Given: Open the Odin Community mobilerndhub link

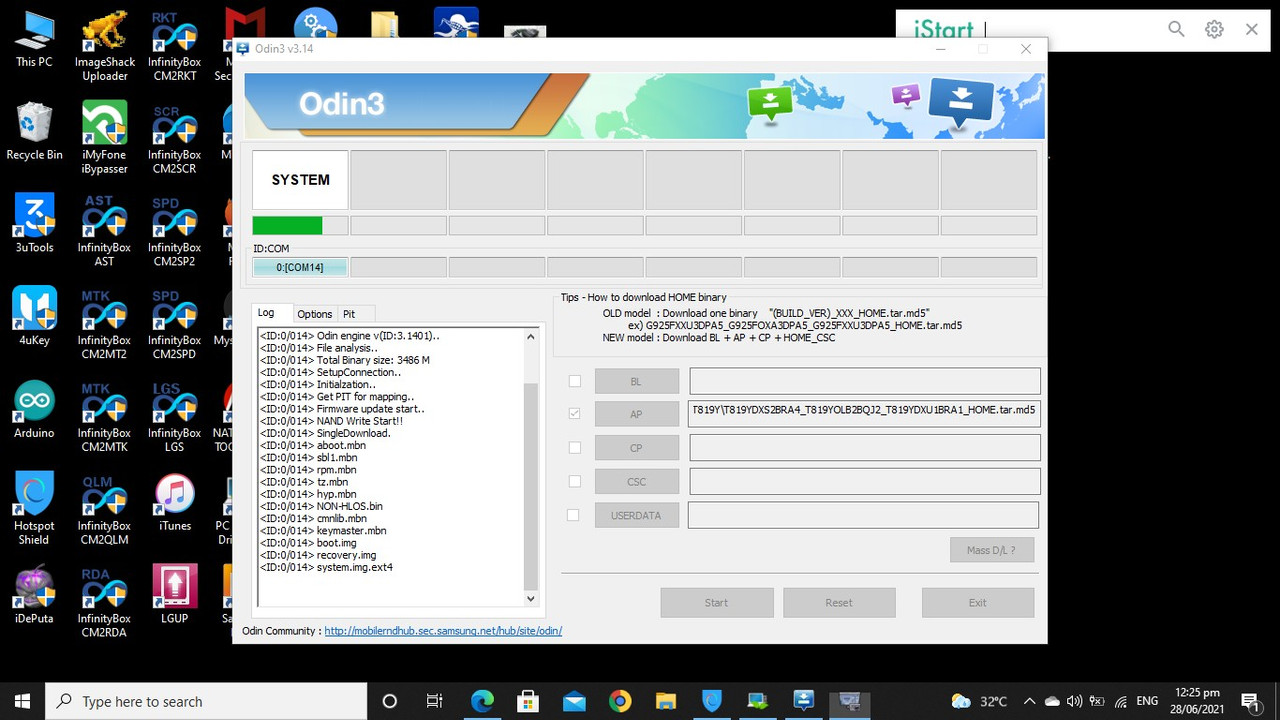Looking at the screenshot, I should point(443,631).
